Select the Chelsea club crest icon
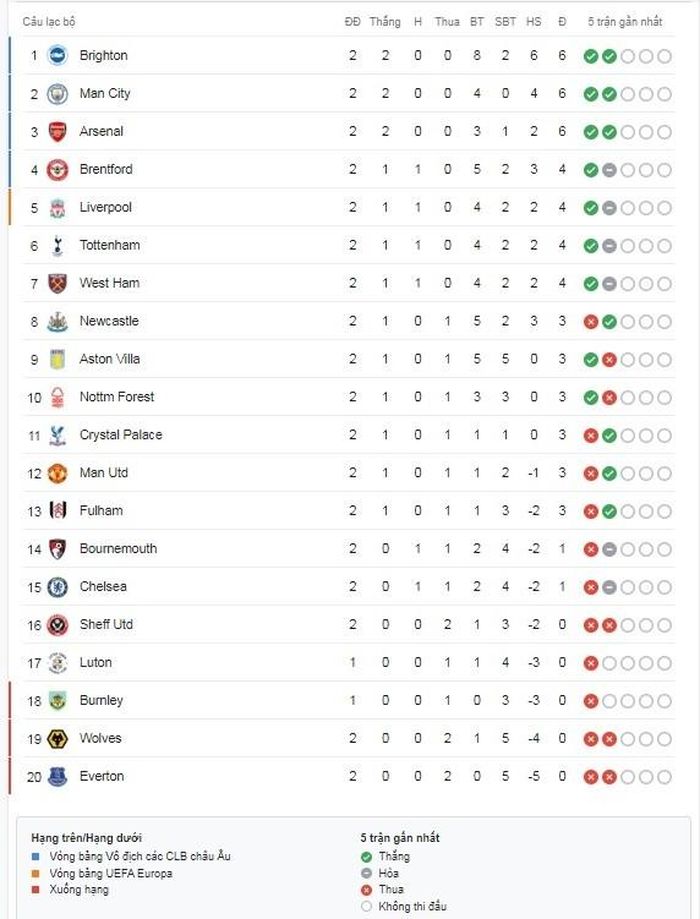This screenshot has height=919, width=700. tap(57, 587)
